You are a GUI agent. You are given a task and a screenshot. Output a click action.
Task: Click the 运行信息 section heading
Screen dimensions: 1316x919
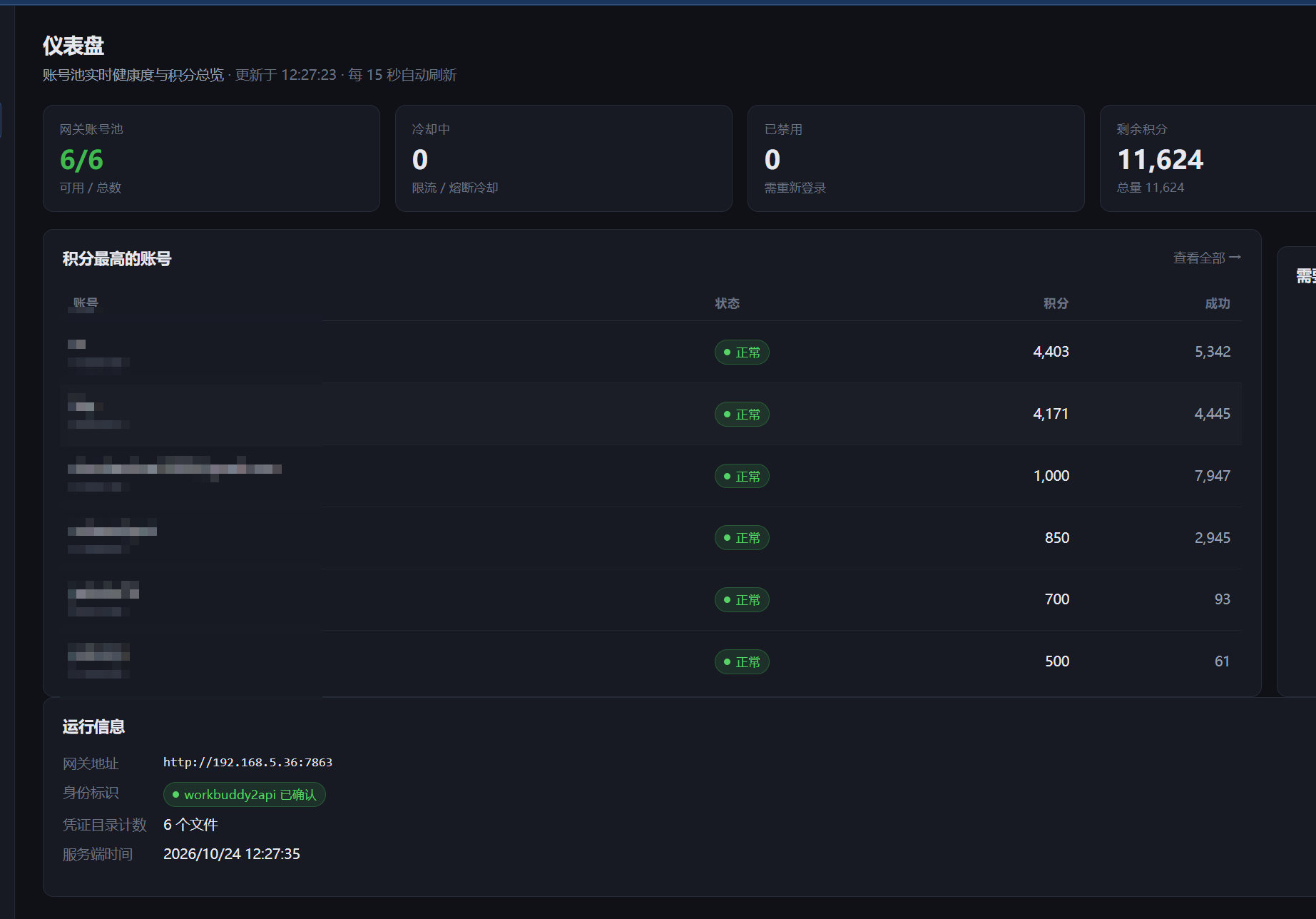click(93, 727)
